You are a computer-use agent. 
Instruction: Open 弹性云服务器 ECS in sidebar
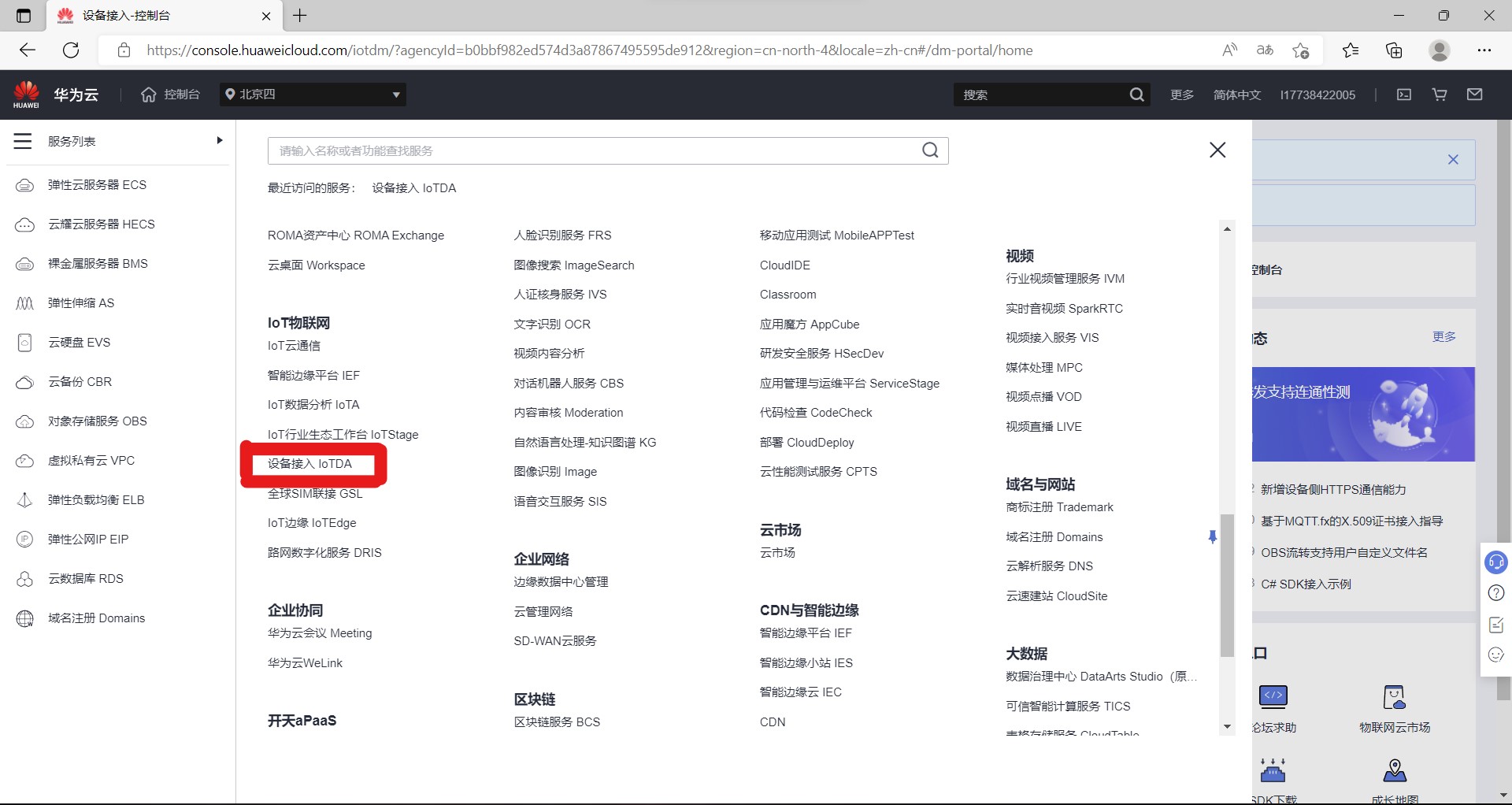[97, 184]
